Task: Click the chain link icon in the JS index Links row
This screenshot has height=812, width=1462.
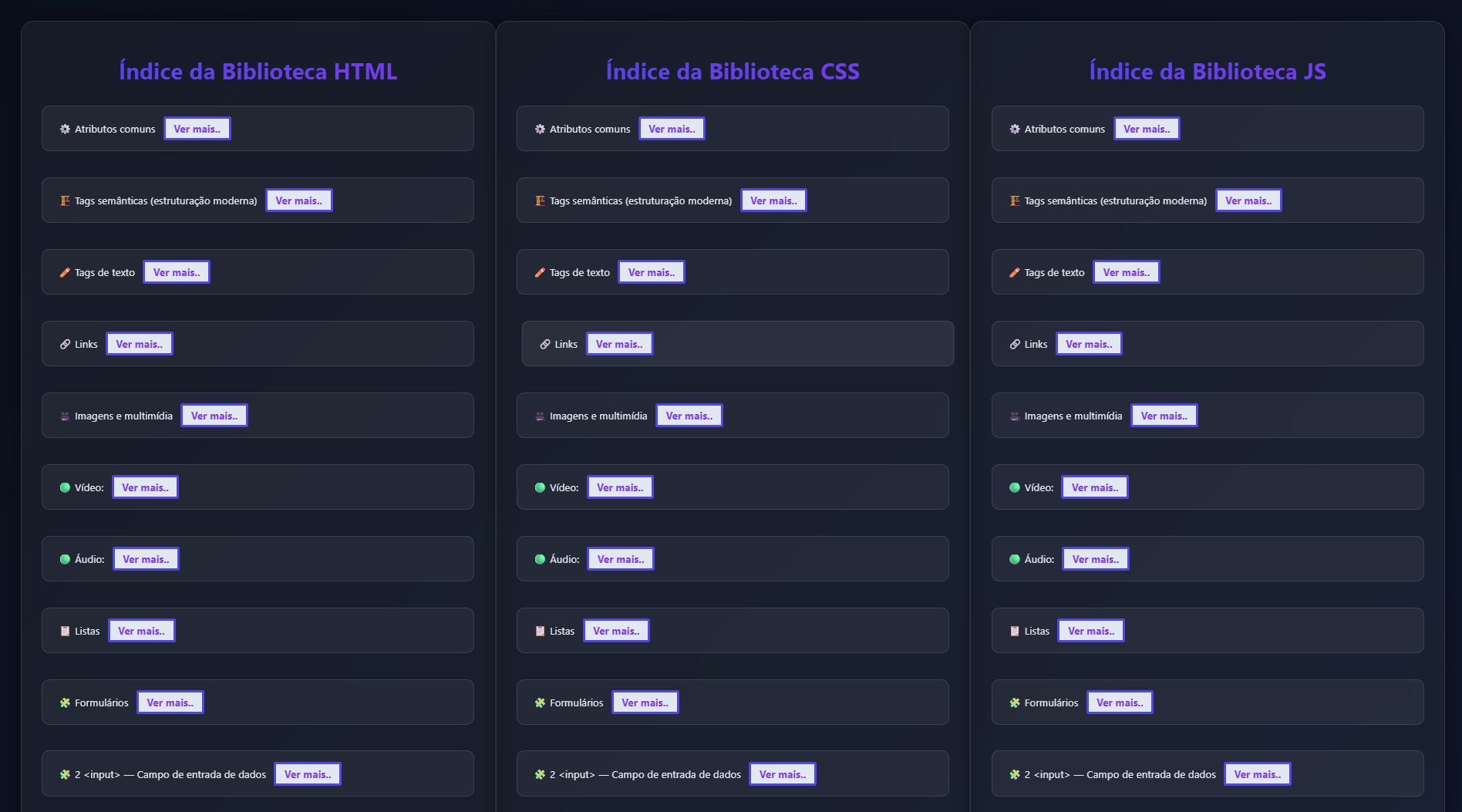Action: click(x=1015, y=345)
